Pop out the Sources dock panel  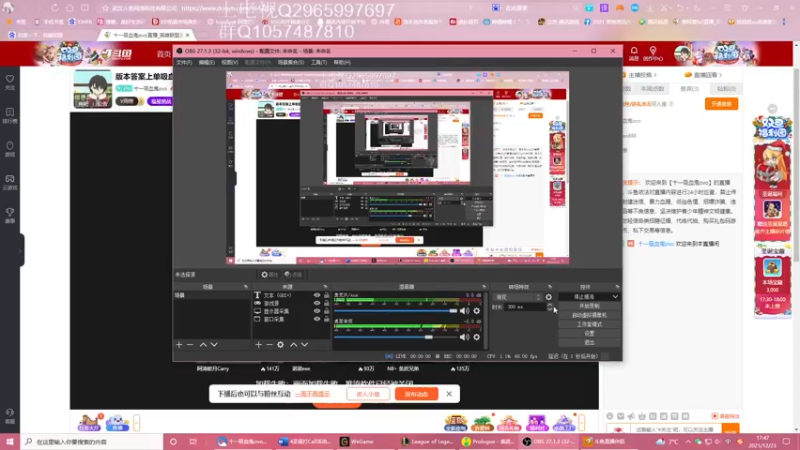point(326,287)
